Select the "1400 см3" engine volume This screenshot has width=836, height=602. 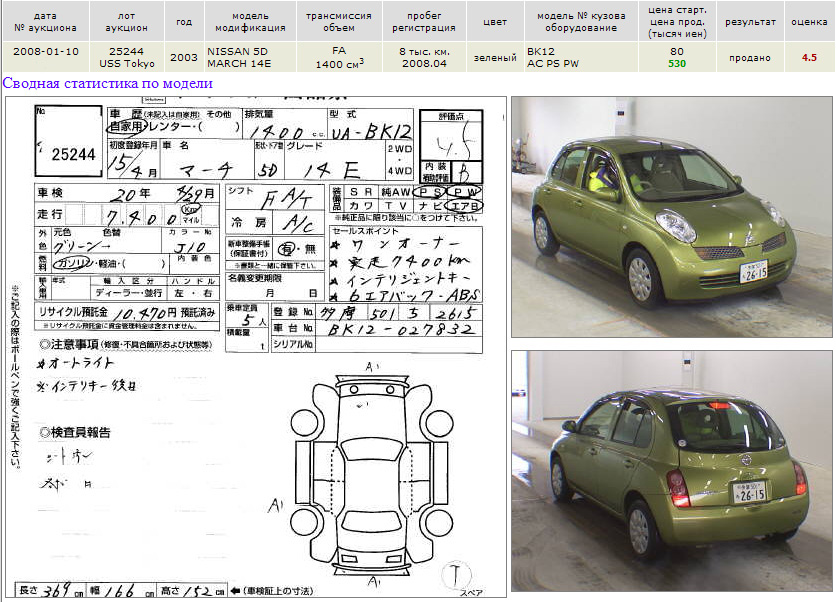coord(340,63)
